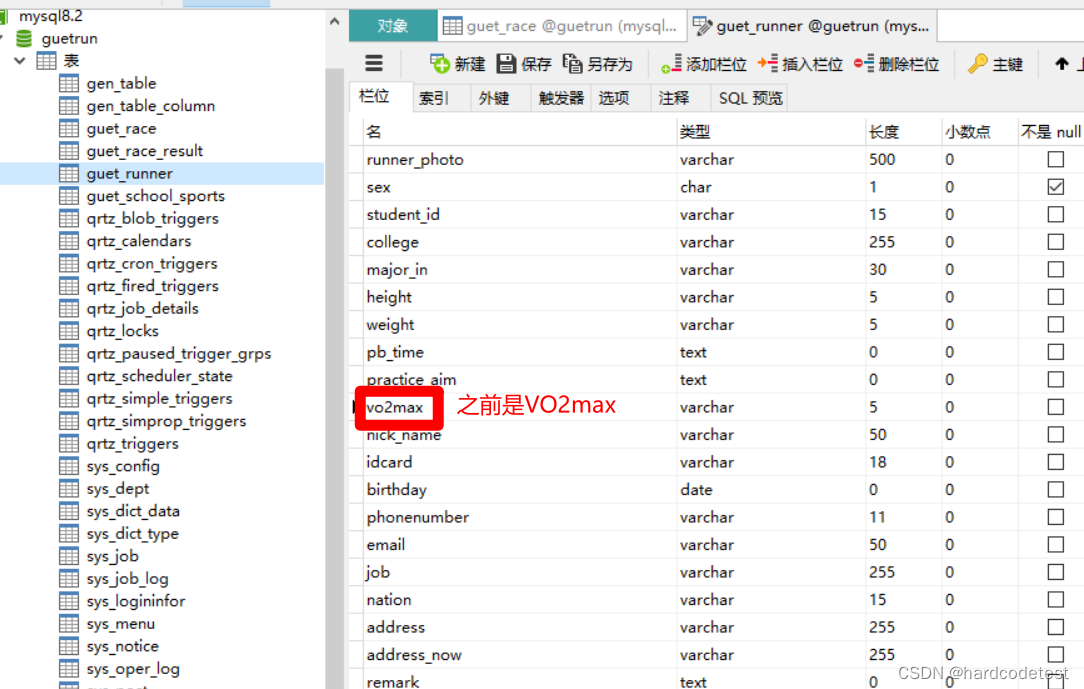The width and height of the screenshot is (1084, 689).
Task: Click the table icon beside guet_race
Action: tap(69, 129)
